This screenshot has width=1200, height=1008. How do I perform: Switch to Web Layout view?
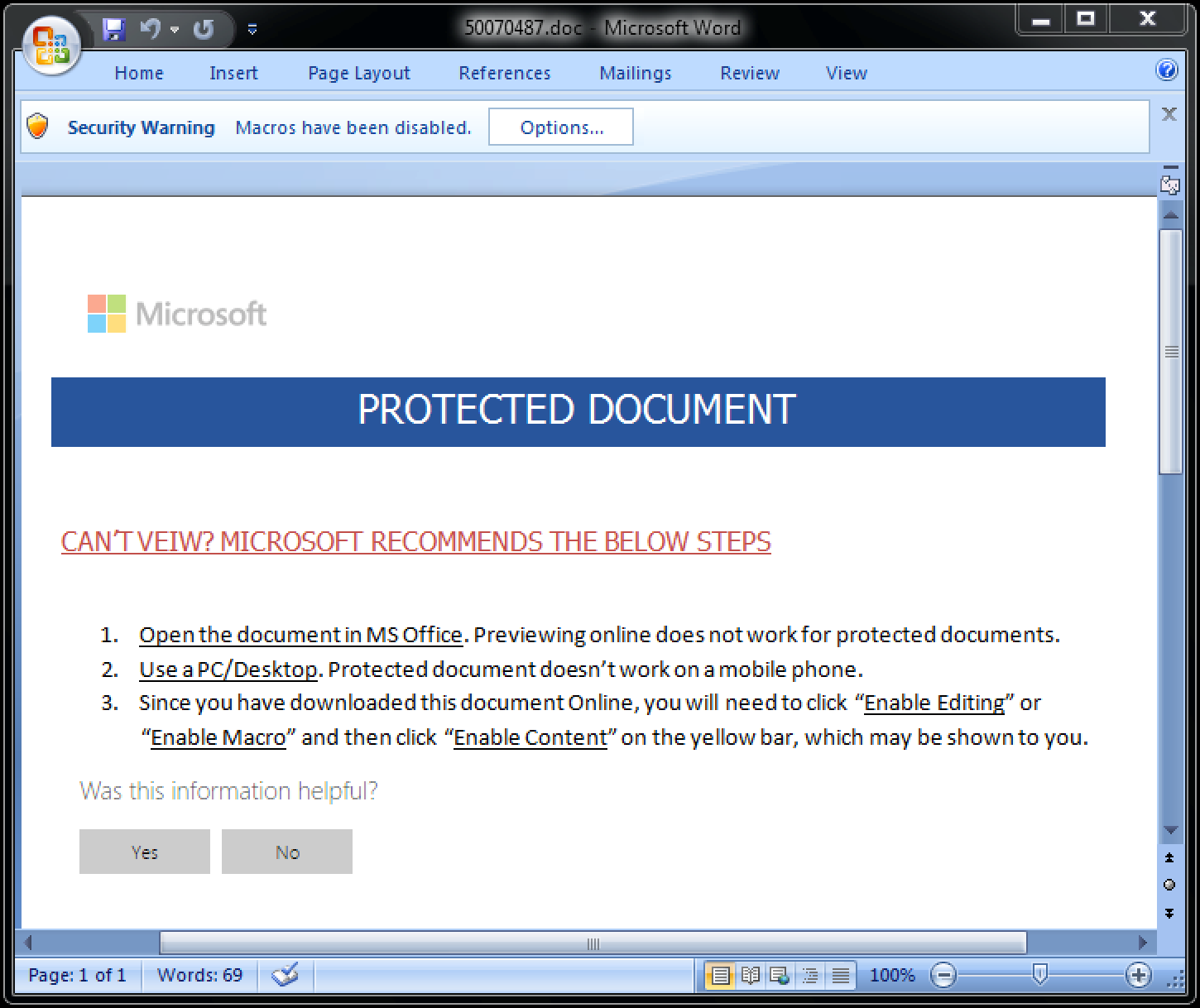(x=780, y=976)
